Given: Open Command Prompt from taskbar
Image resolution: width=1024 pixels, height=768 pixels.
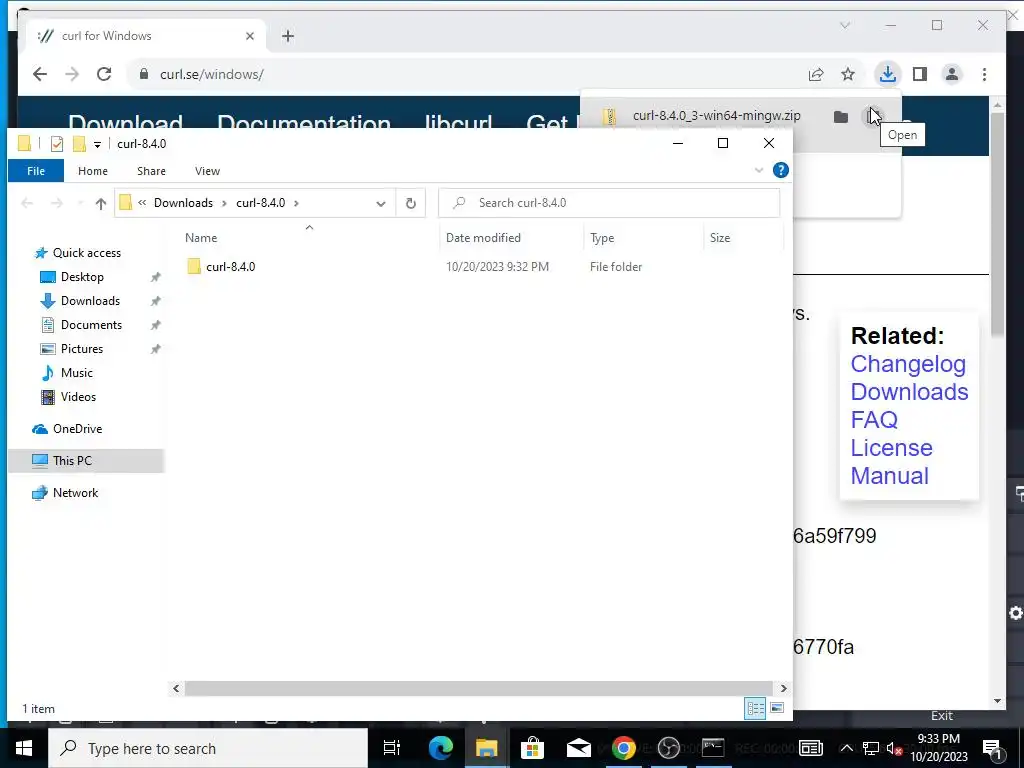Looking at the screenshot, I should 713,748.
